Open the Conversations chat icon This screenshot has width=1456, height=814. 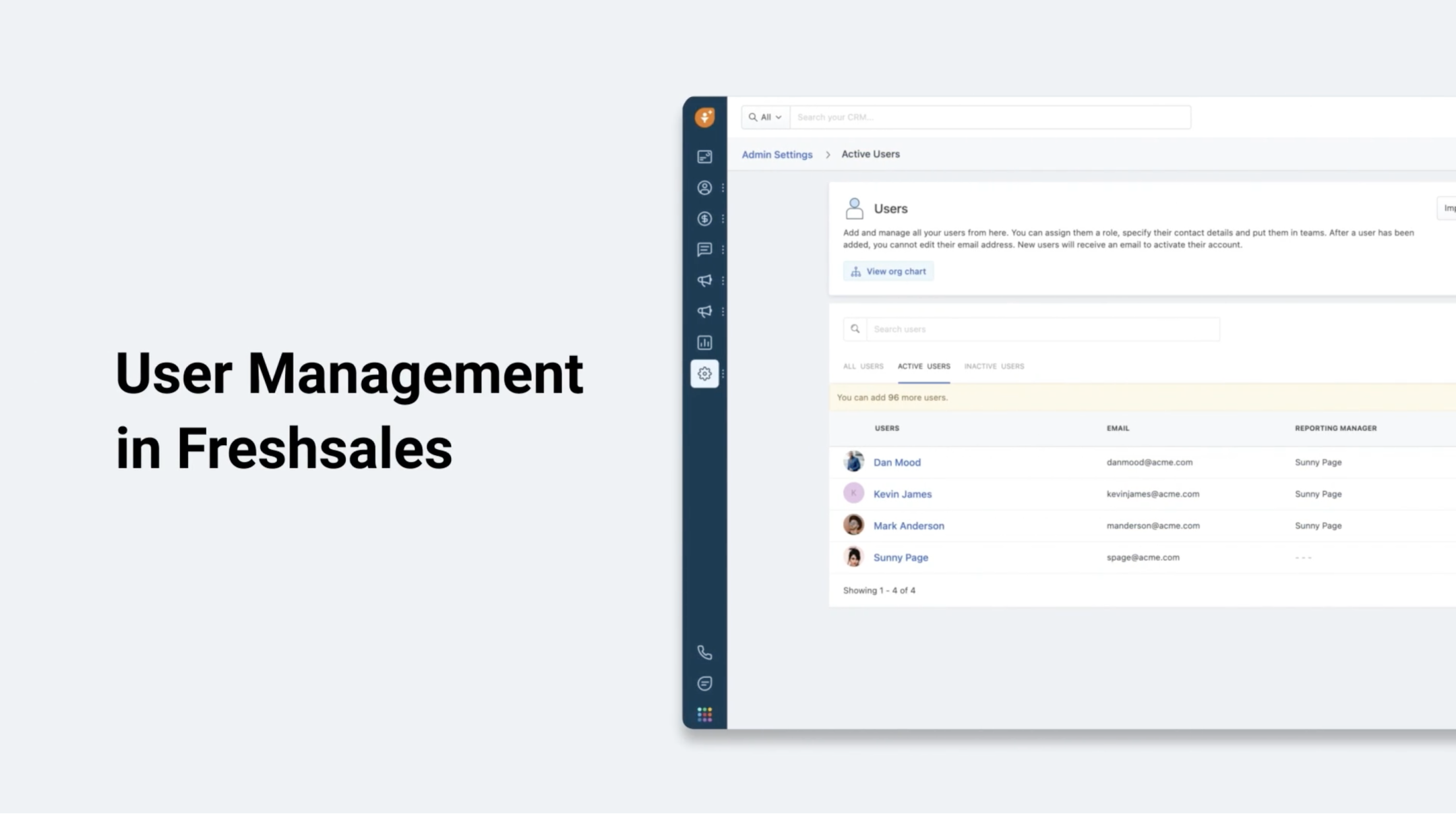pyautogui.click(x=704, y=250)
